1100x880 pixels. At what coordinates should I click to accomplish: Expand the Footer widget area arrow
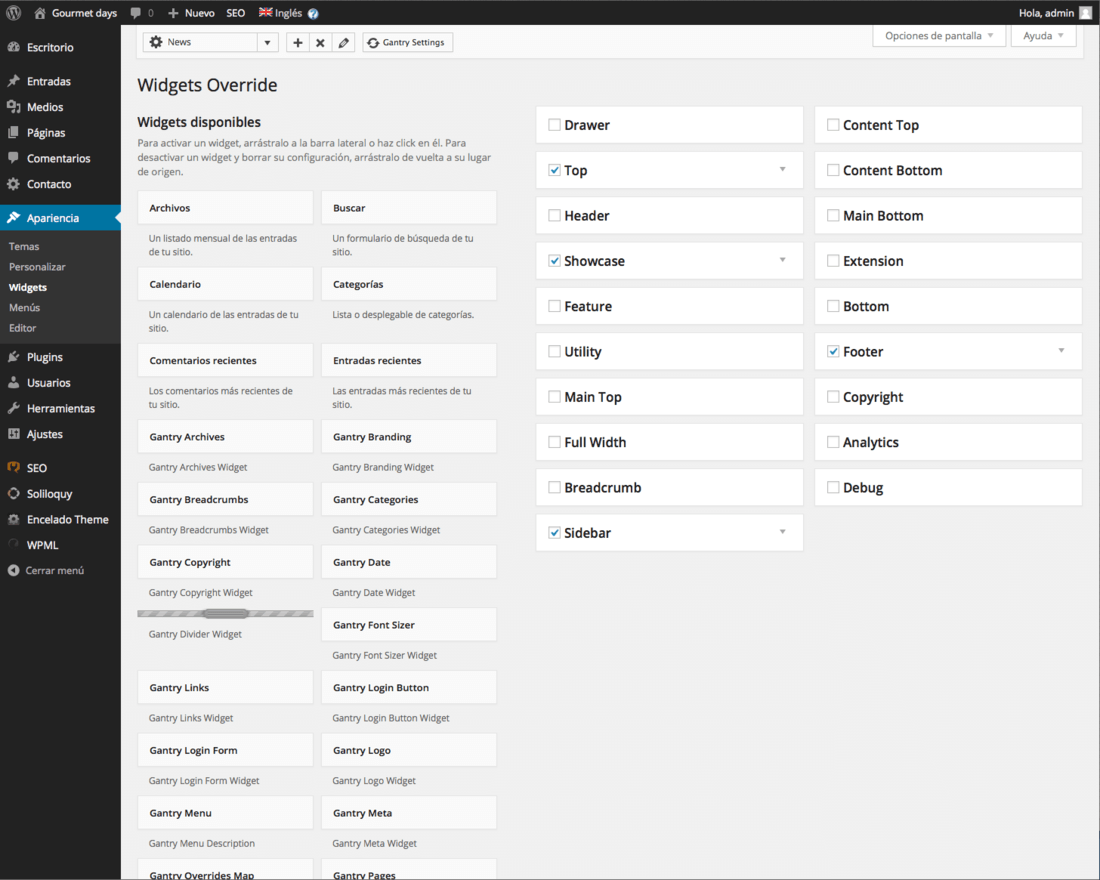pyautogui.click(x=1061, y=350)
